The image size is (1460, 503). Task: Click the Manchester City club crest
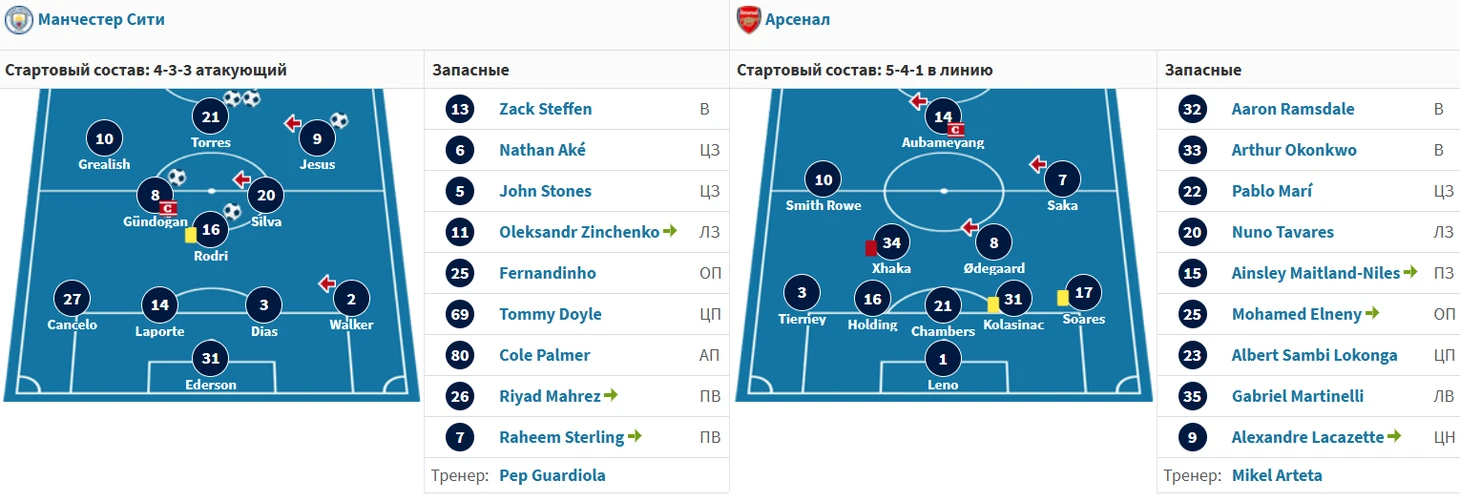point(19,19)
